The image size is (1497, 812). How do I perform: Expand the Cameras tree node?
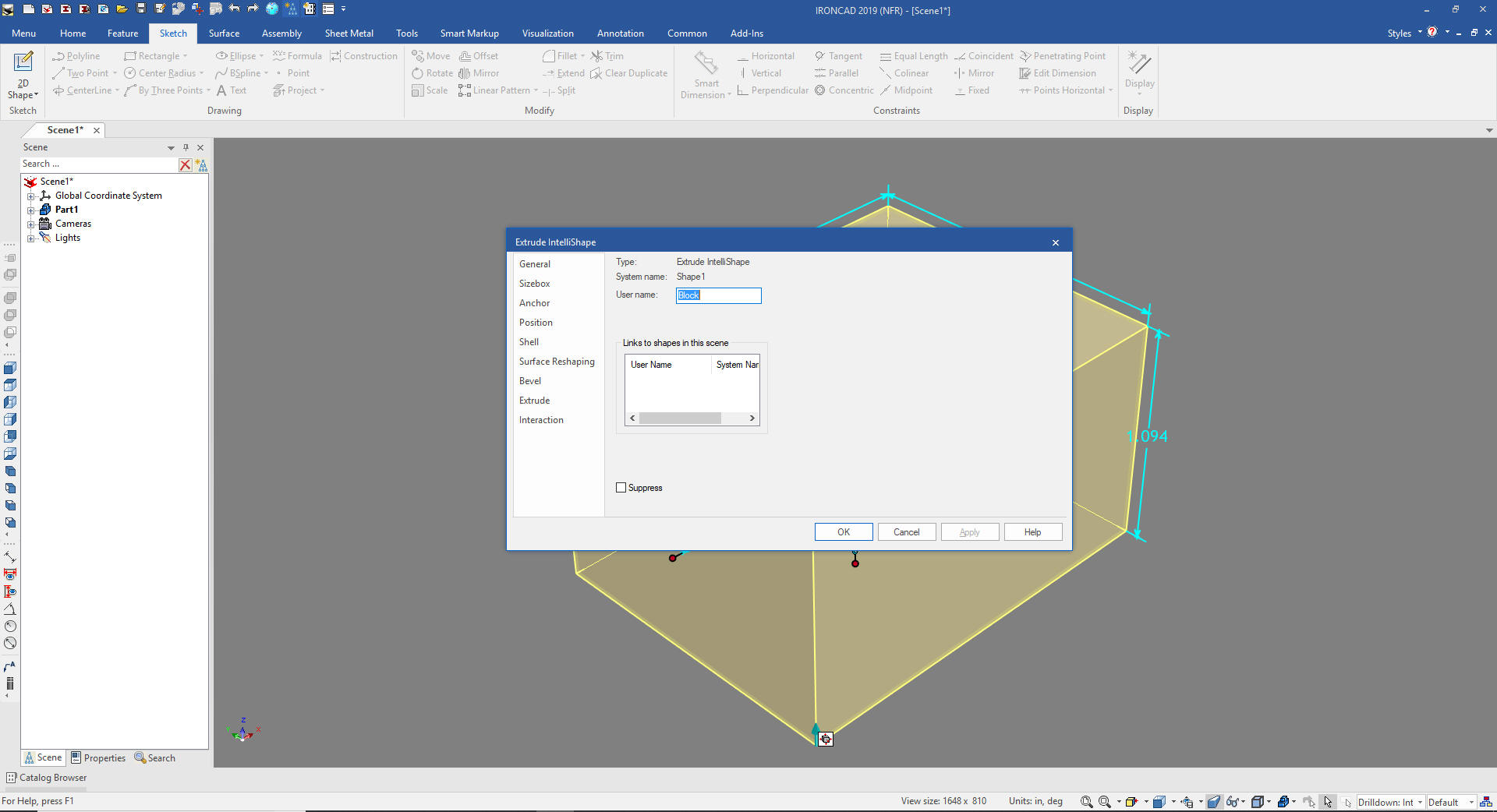(31, 224)
